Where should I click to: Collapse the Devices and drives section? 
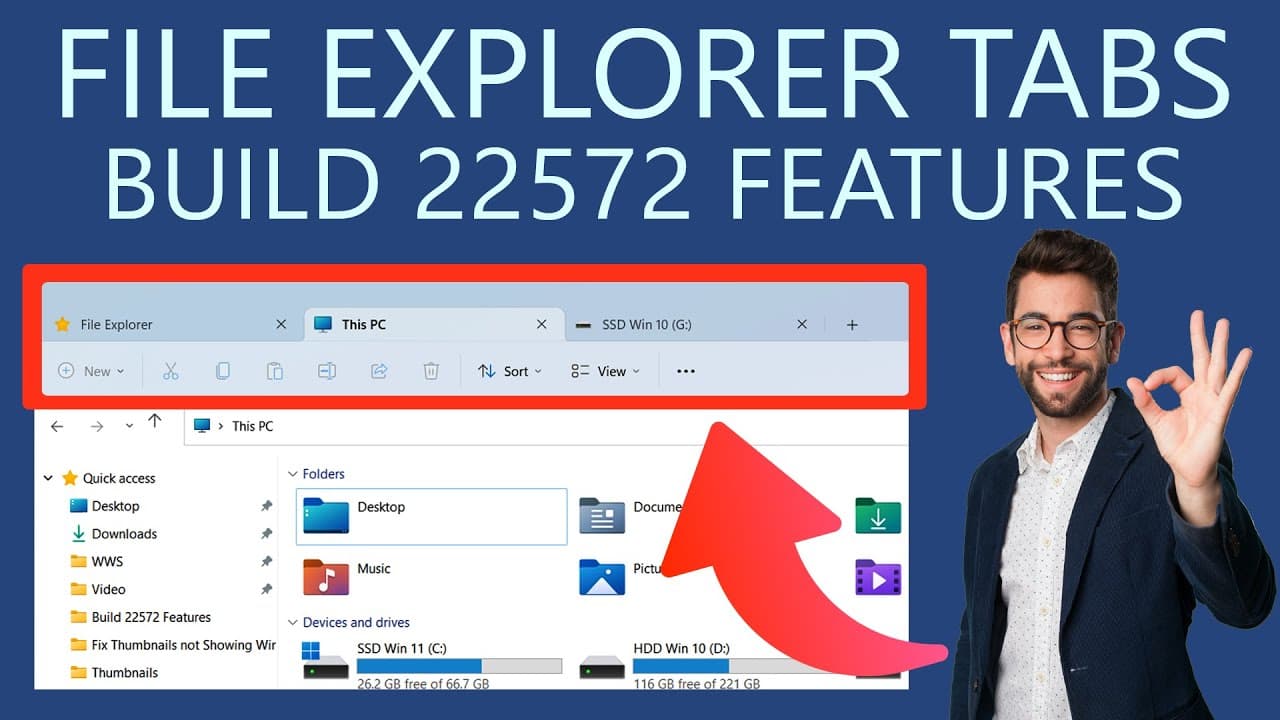293,622
